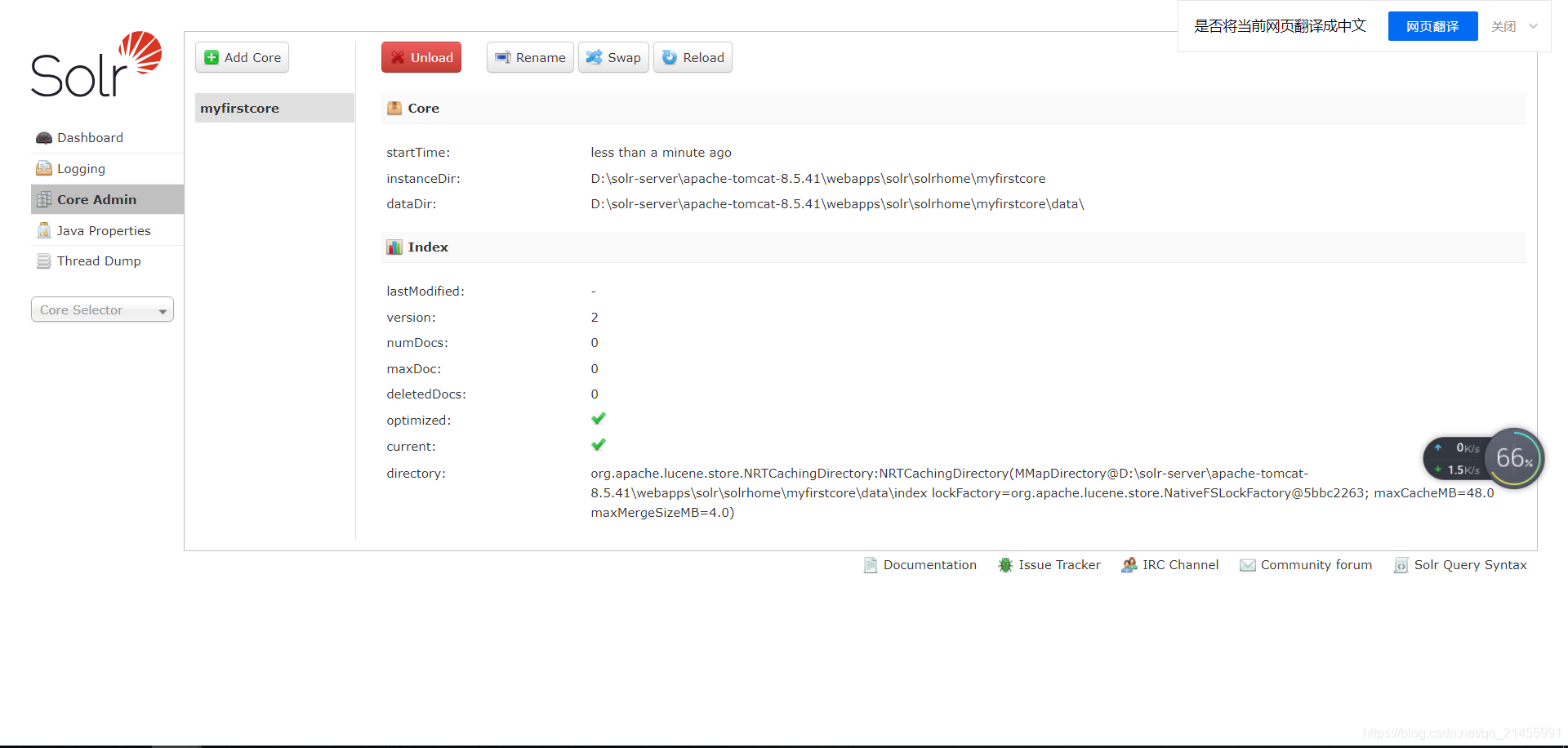Click the current green checkmark
This screenshot has height=748, width=1568.
pyautogui.click(x=599, y=444)
